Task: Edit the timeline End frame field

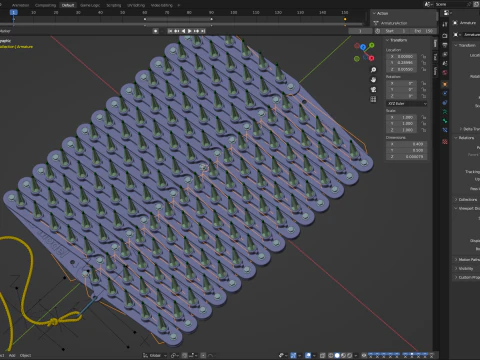Action: (423, 31)
